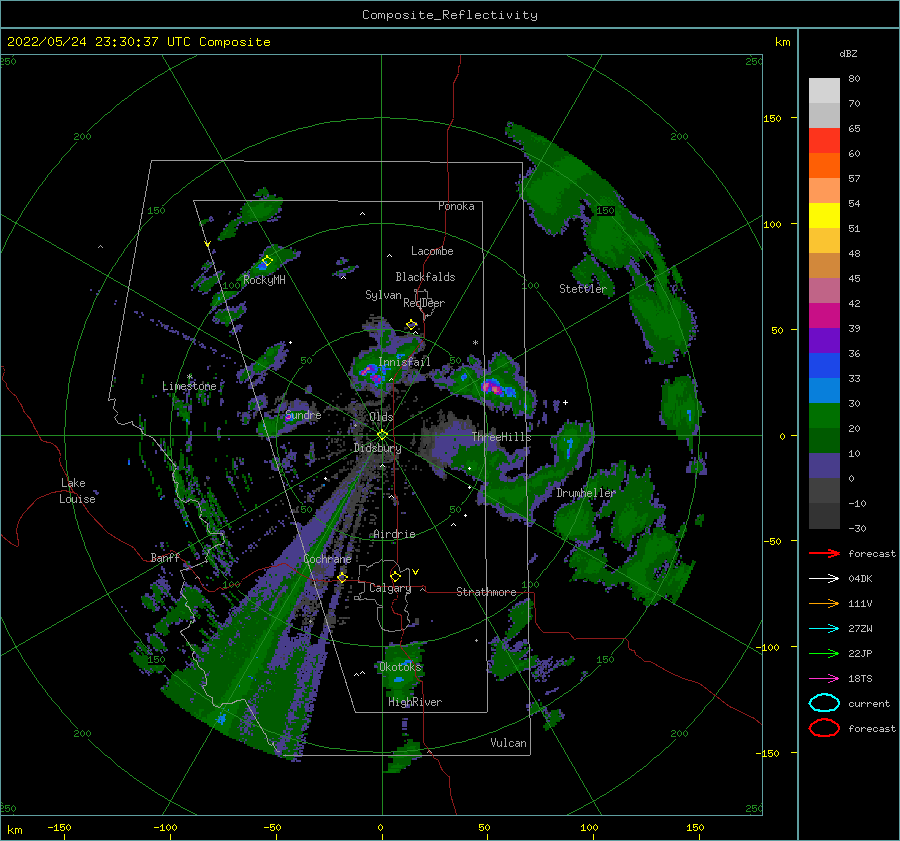Click the Calgary city label
This screenshot has height=841, width=900.
coord(390,588)
